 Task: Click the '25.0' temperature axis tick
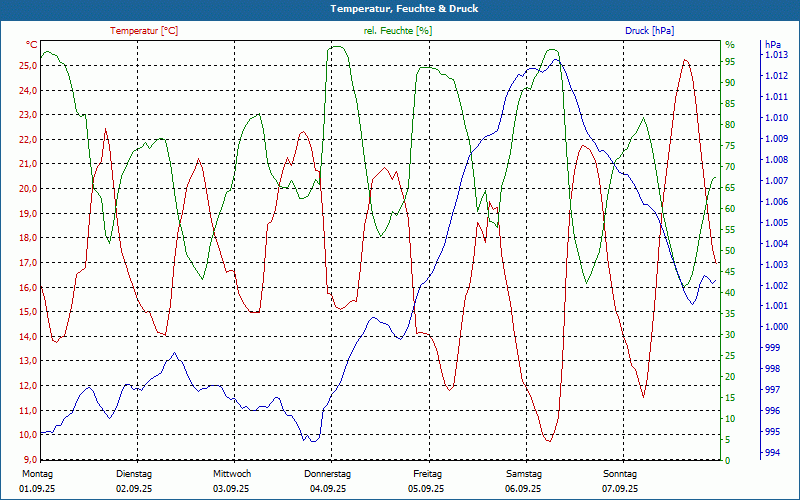[28, 66]
